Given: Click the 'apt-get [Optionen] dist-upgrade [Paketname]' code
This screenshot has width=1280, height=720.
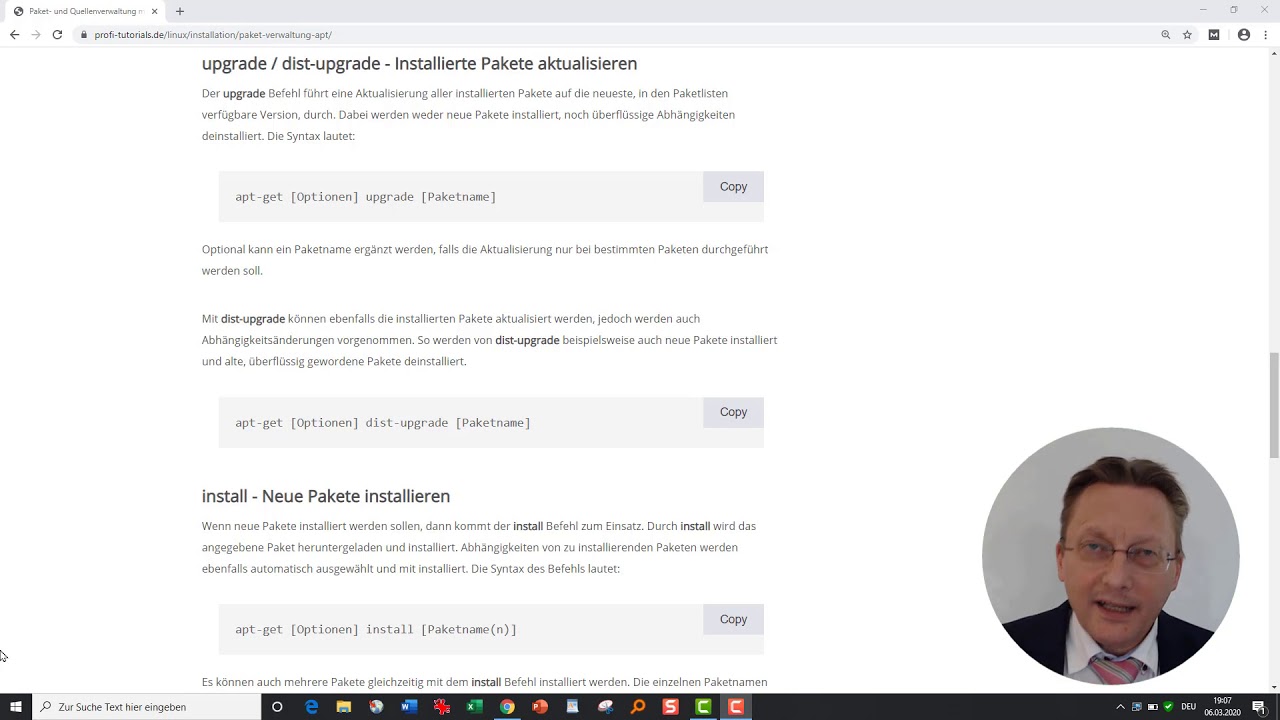Looking at the screenshot, I should coord(383,423).
